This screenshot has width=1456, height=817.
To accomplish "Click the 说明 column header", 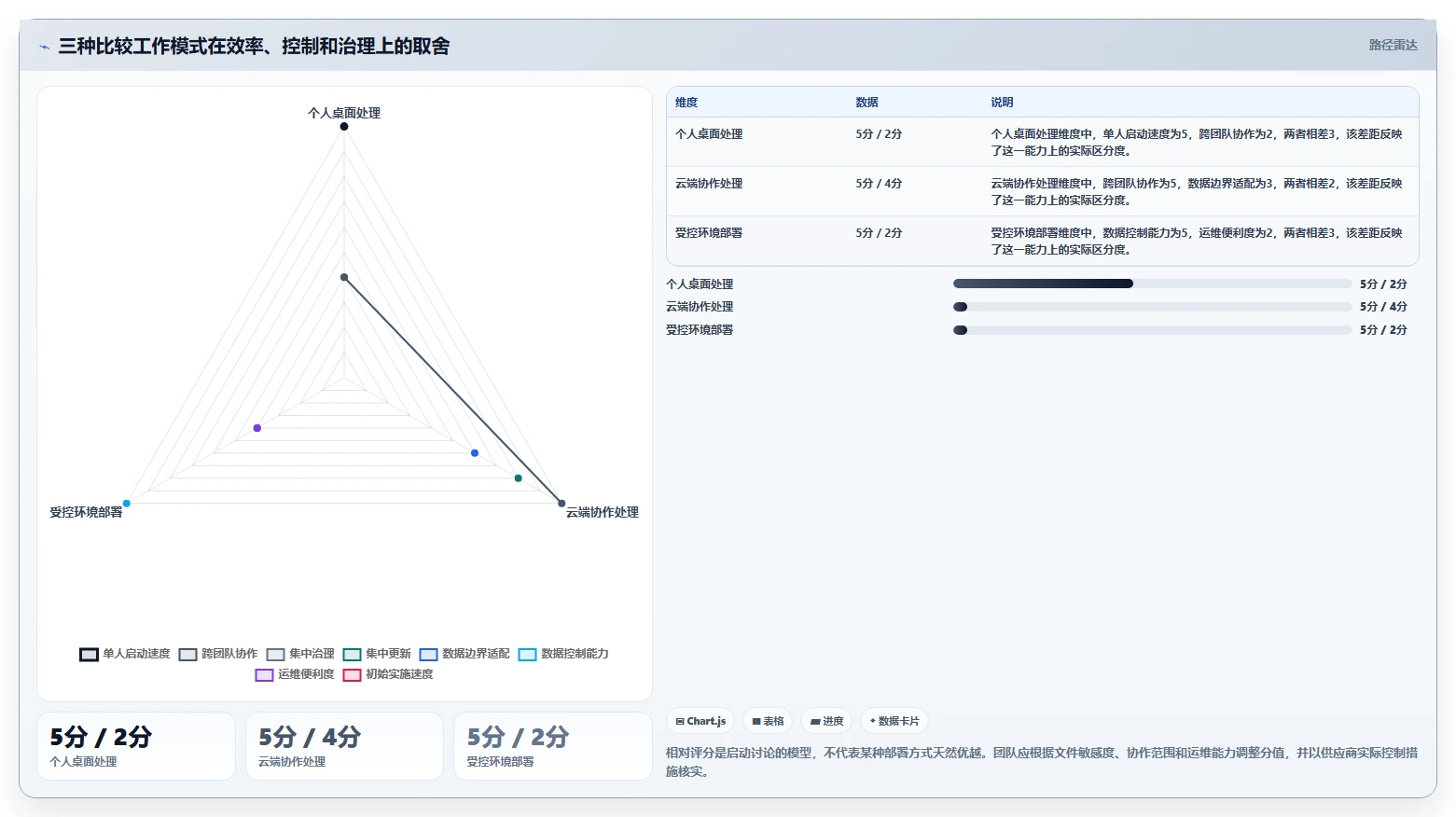I will (x=1002, y=103).
